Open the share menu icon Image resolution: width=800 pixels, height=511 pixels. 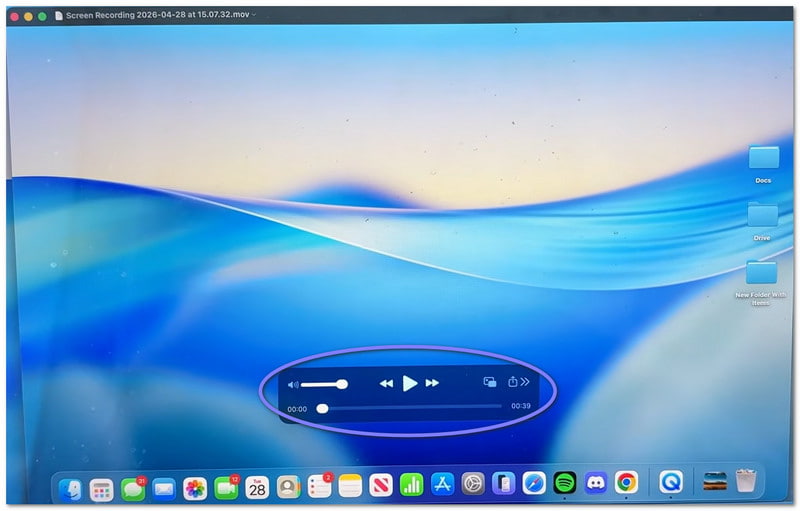tap(512, 381)
